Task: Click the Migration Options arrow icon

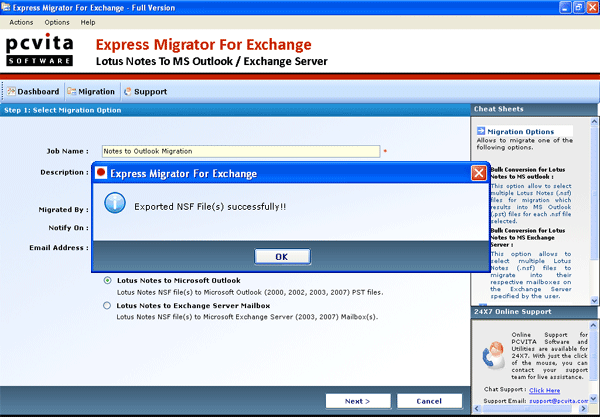Action: [481, 131]
